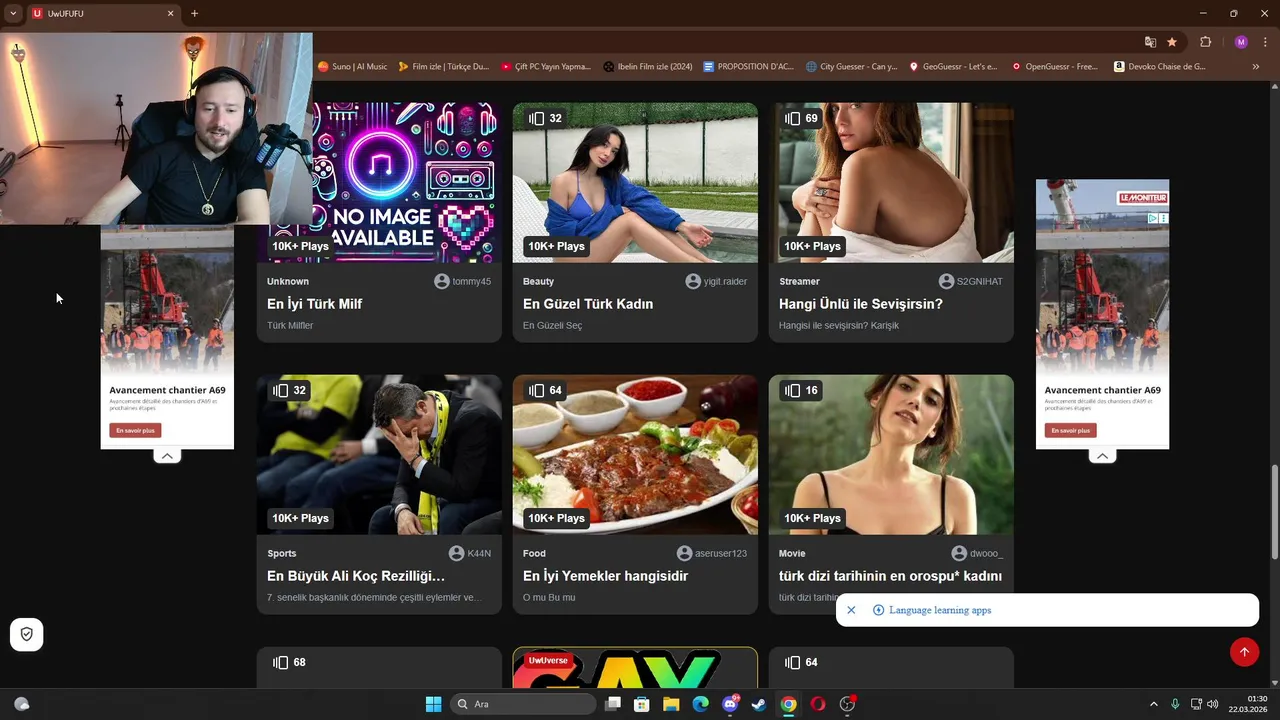Open the OpenGuessr bookmark

coord(1054,67)
